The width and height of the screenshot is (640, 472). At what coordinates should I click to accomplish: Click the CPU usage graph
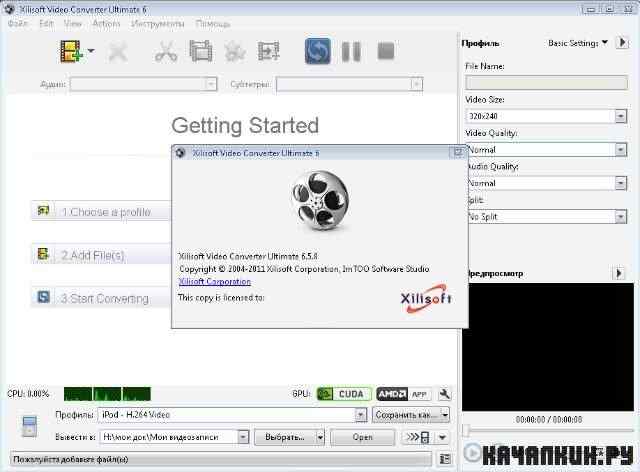pyautogui.click(x=107, y=394)
